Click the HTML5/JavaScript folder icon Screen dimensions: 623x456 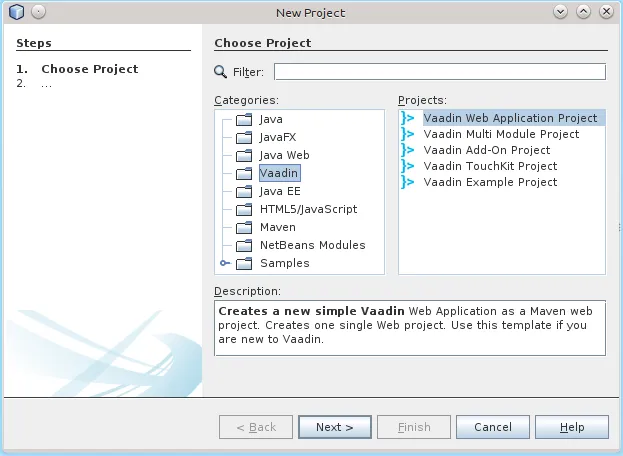point(244,209)
